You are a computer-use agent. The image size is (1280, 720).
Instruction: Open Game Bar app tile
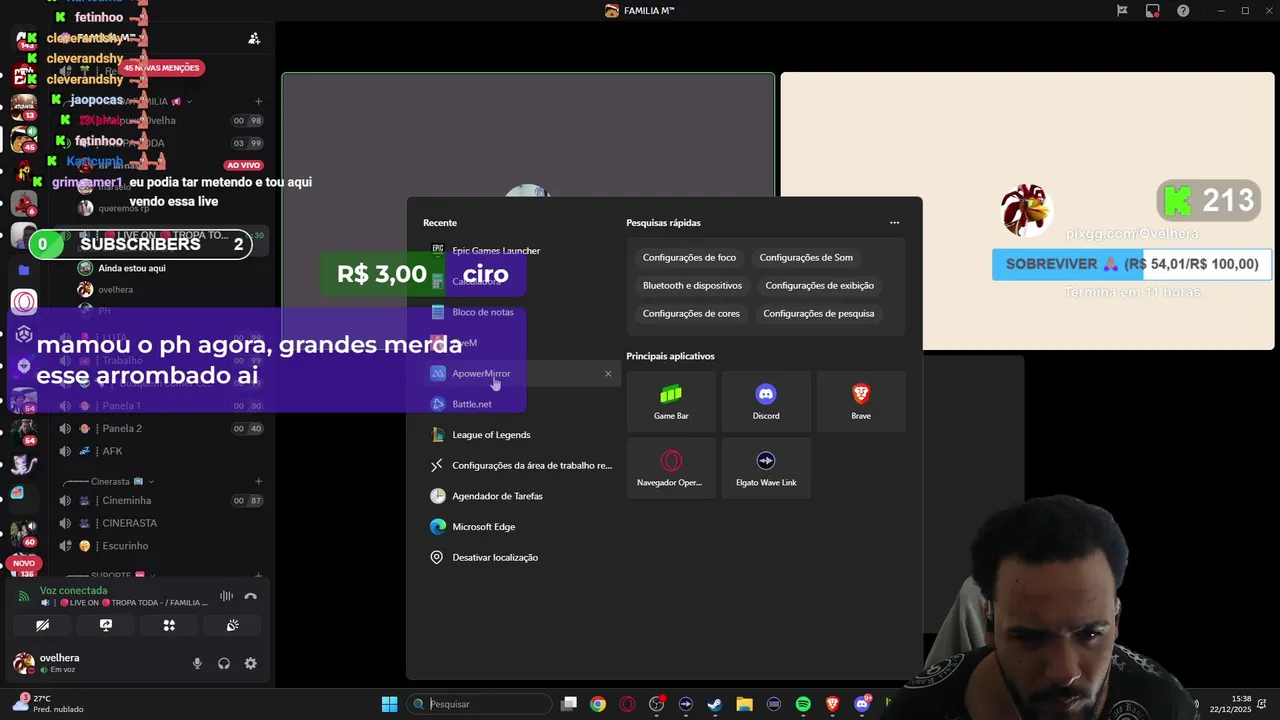click(671, 401)
